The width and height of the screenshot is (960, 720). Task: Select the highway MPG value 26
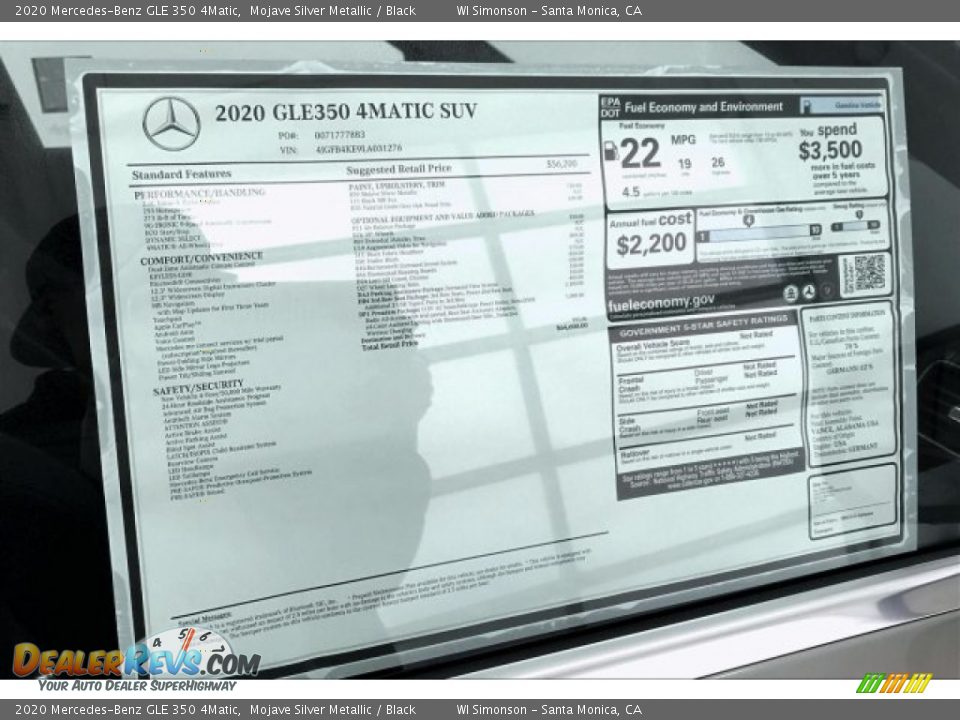(x=718, y=162)
